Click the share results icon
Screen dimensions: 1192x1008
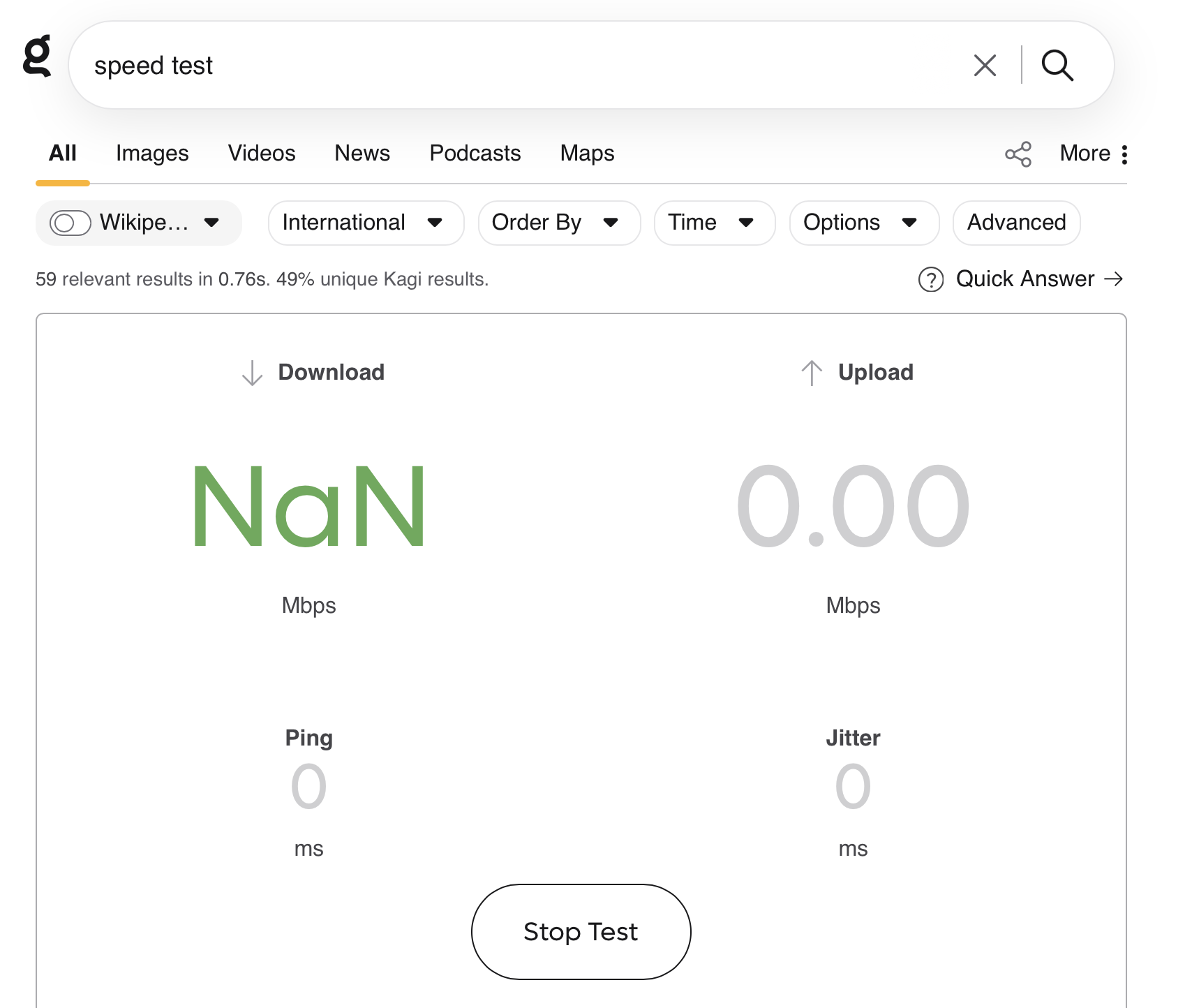(x=1018, y=154)
